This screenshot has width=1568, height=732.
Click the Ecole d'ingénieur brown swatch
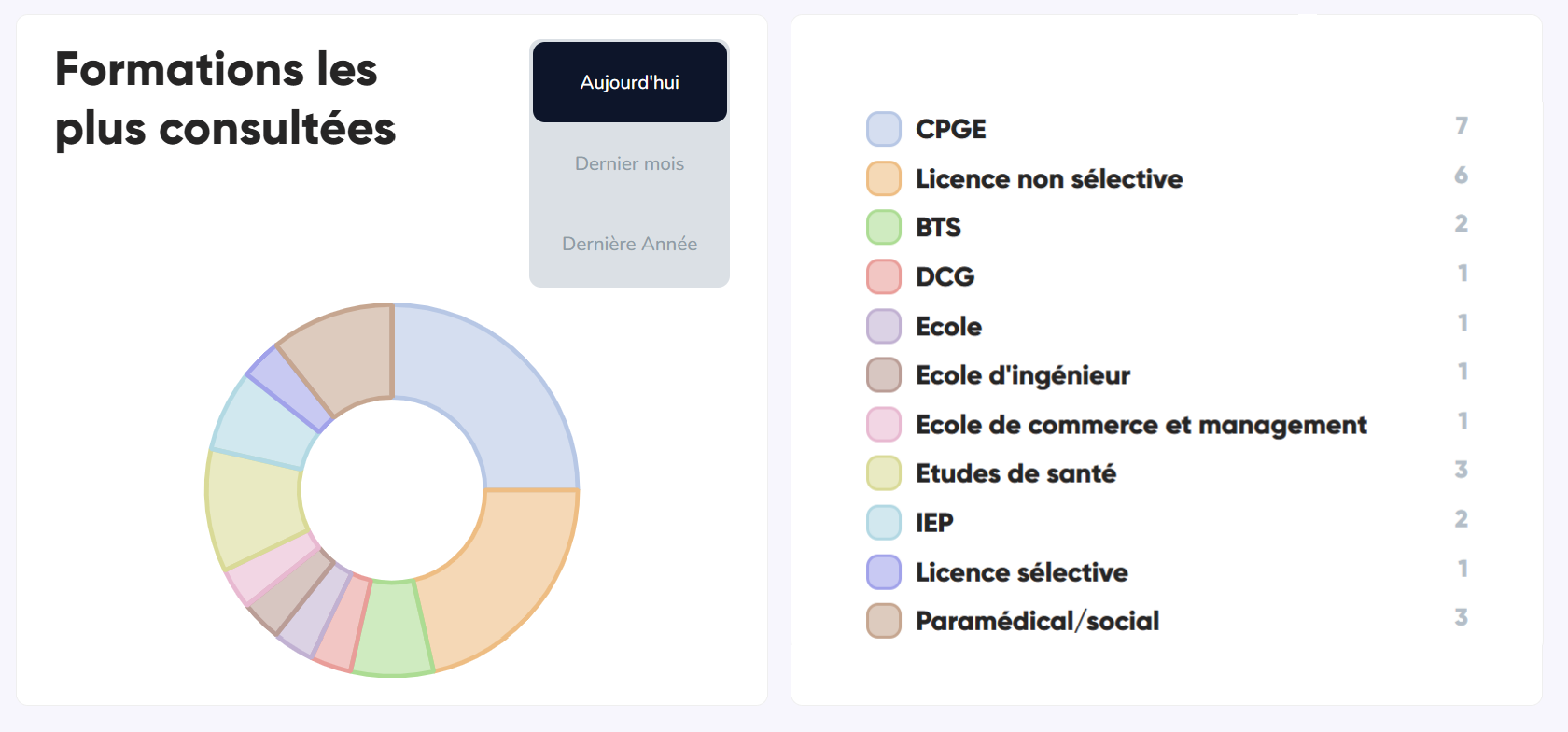[883, 374]
